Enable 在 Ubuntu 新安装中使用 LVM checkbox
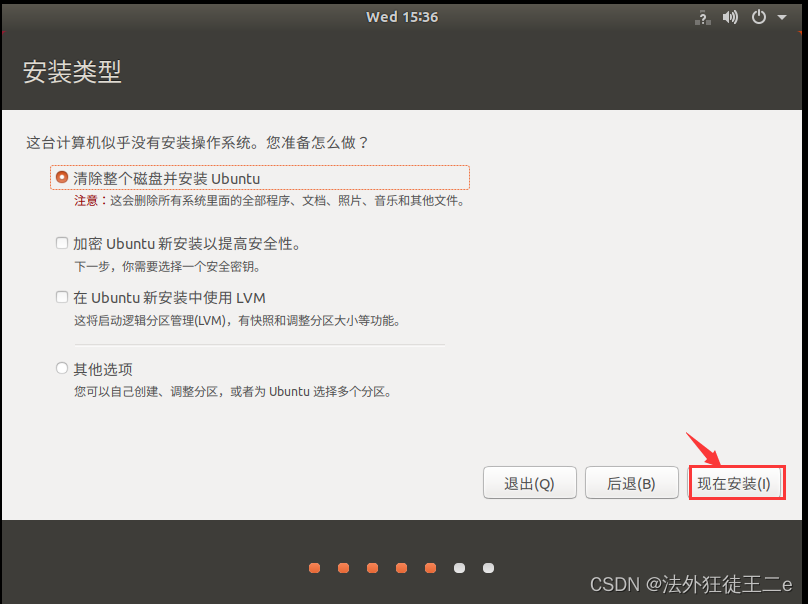Image resolution: width=808 pixels, height=604 pixels. 62,297
